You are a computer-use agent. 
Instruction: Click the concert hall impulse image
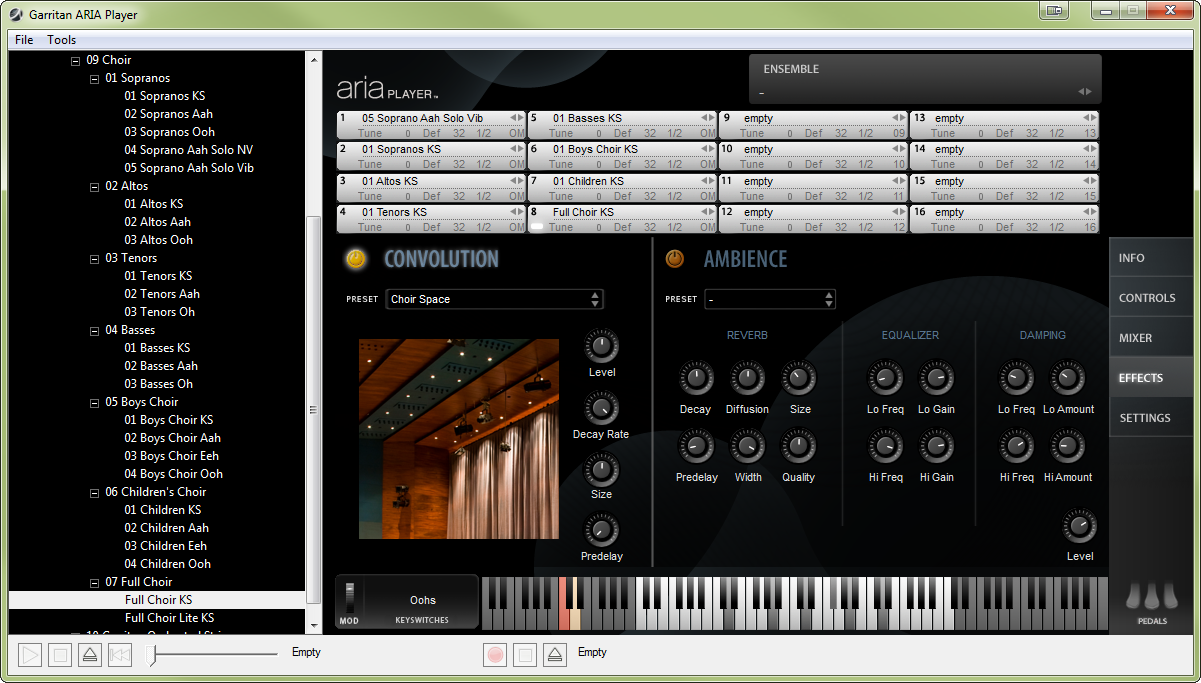(x=459, y=439)
